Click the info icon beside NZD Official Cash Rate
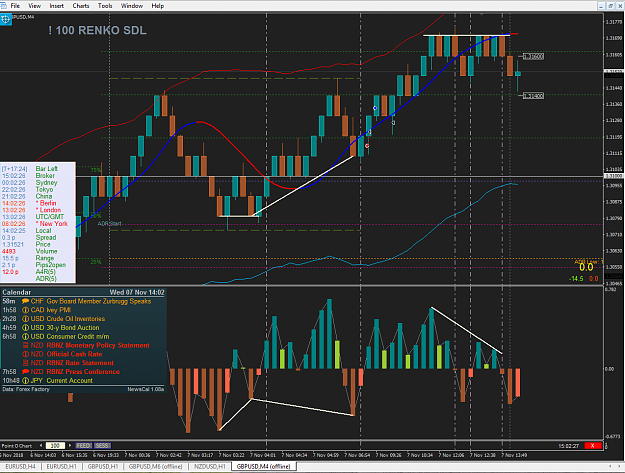The image size is (625, 473). point(26,354)
